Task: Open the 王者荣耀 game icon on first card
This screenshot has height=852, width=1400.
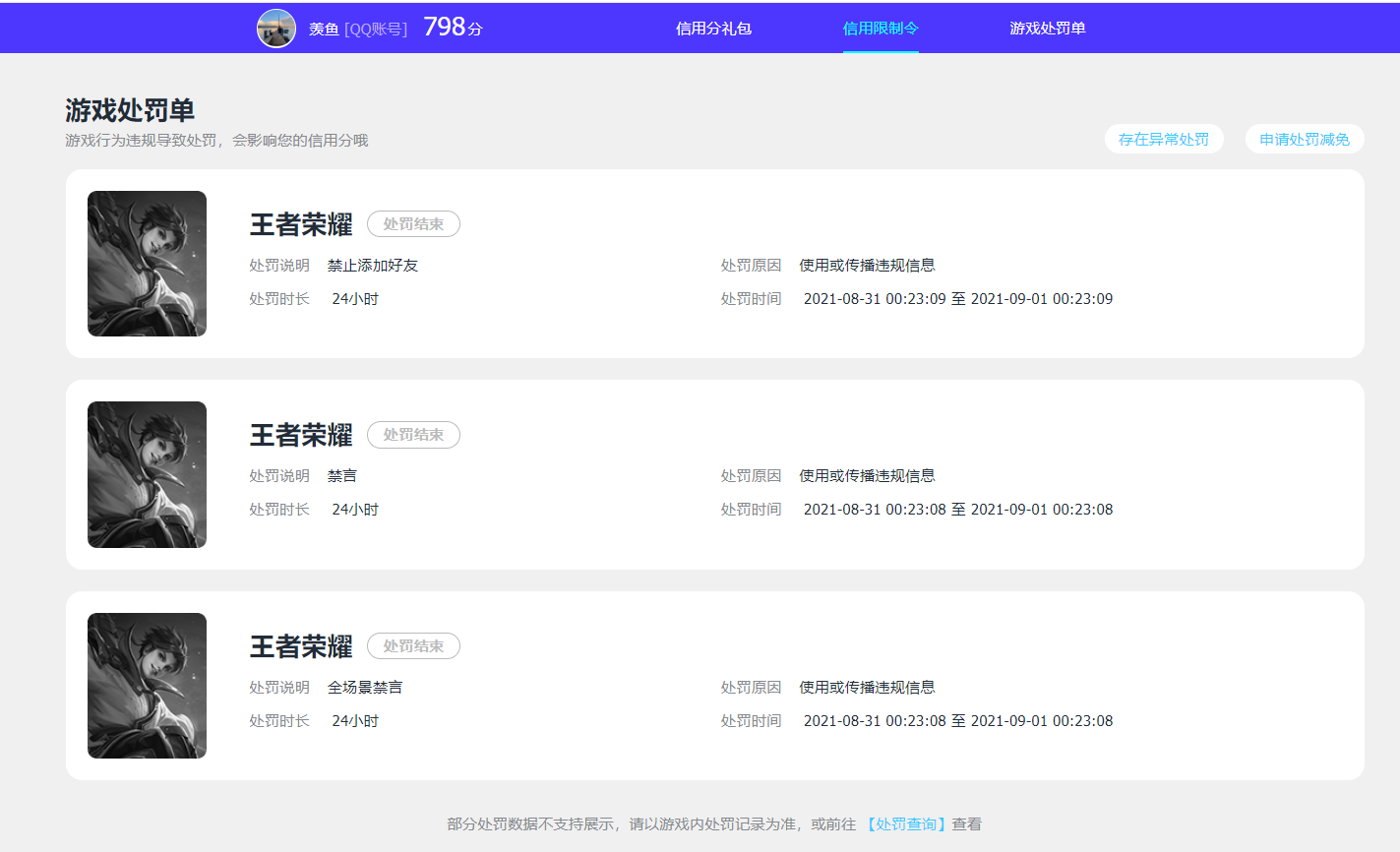Action: [x=147, y=264]
